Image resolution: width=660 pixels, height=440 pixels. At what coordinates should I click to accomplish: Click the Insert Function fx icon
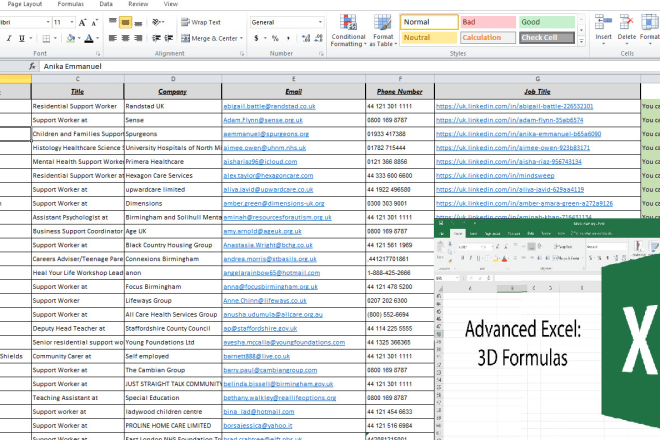32,66
